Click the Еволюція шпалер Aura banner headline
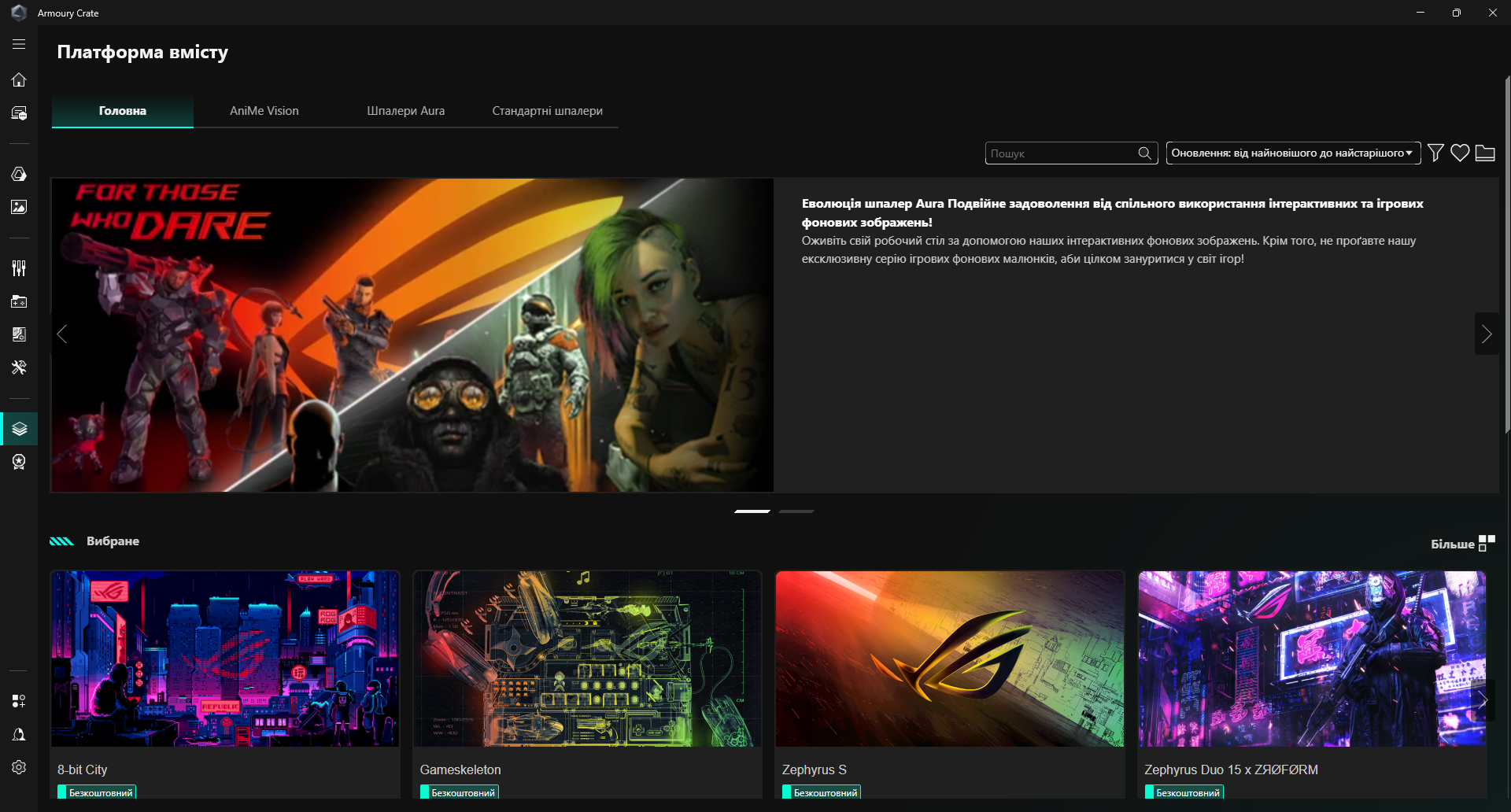Screen dimensions: 1511x812 point(1113,213)
